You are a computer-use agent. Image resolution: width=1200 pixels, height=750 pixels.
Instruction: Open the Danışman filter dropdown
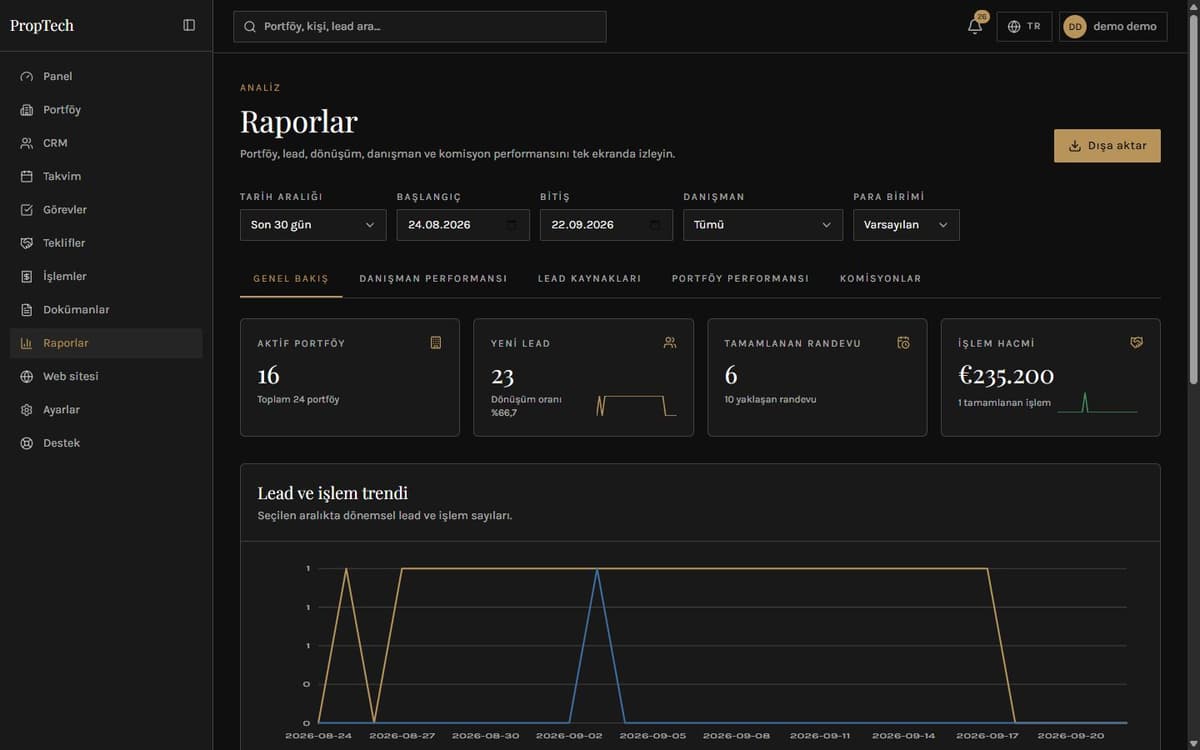pyautogui.click(x=763, y=225)
